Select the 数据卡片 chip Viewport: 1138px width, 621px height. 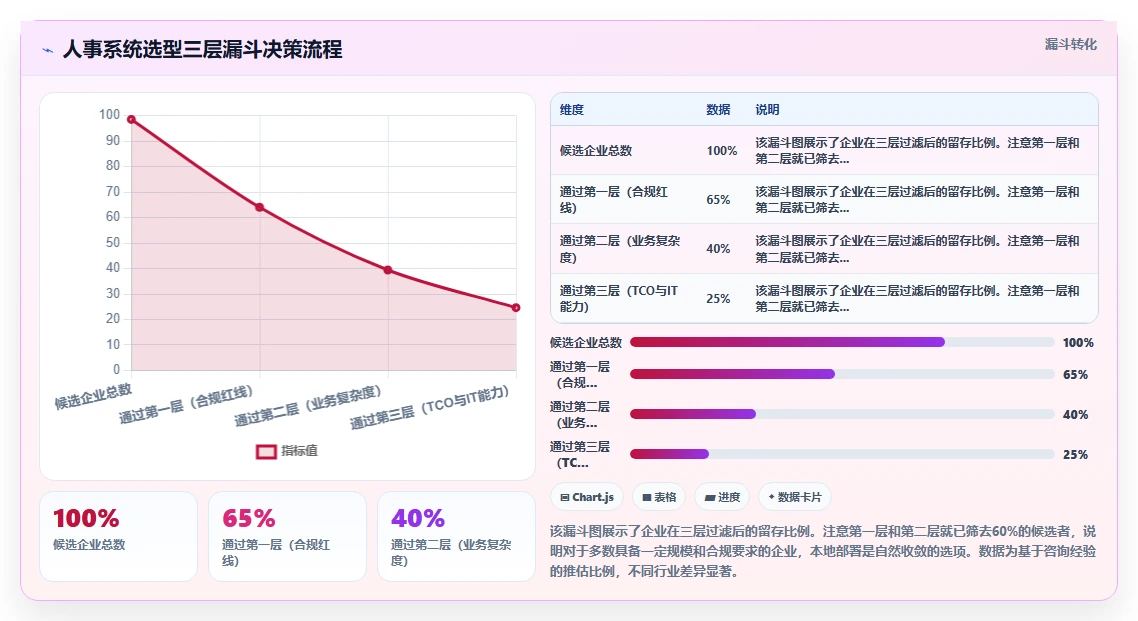pyautogui.click(x=795, y=497)
